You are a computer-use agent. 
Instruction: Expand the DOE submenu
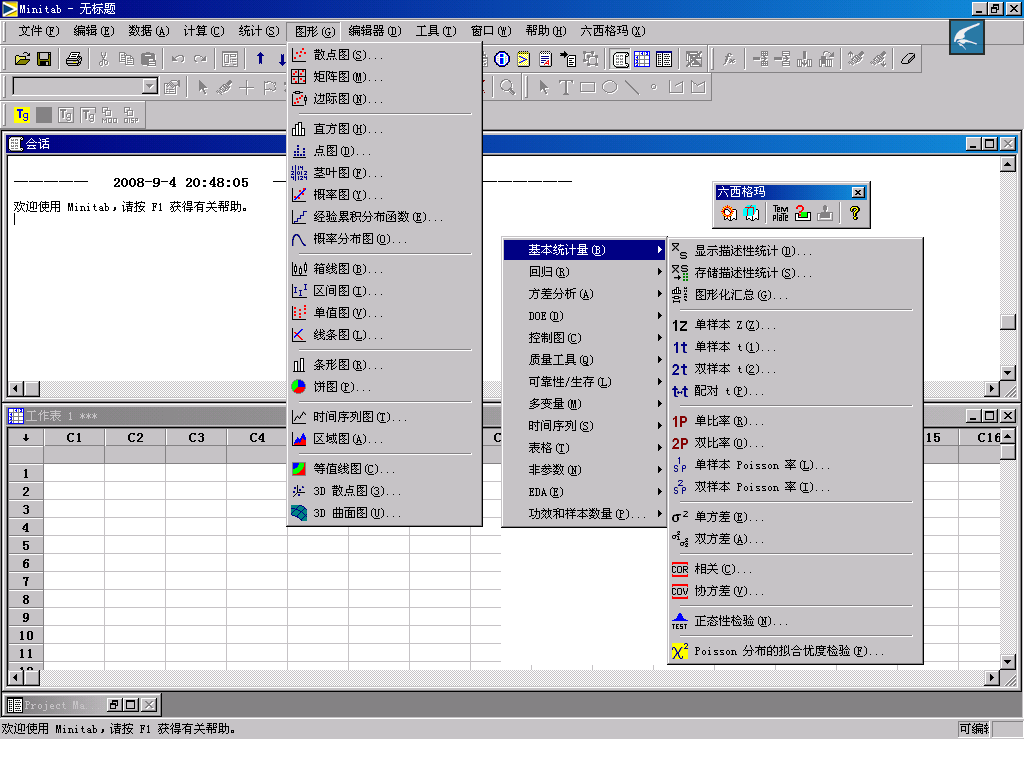click(584, 316)
